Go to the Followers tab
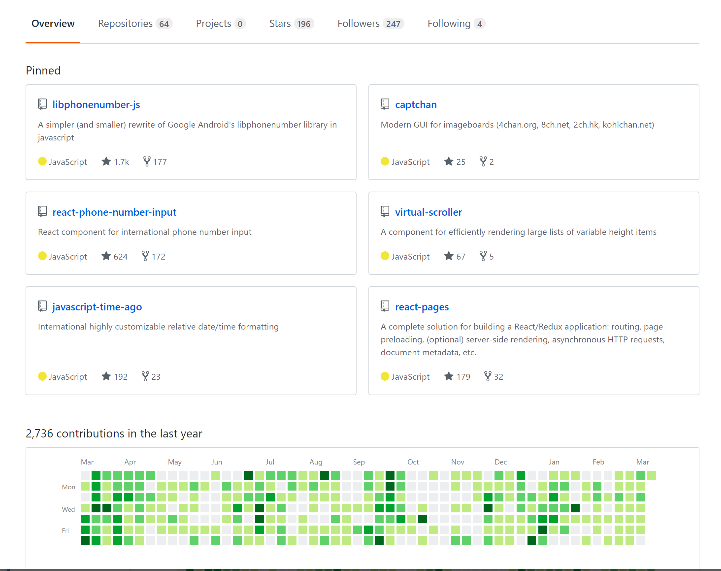The width and height of the screenshot is (721, 571). point(370,23)
